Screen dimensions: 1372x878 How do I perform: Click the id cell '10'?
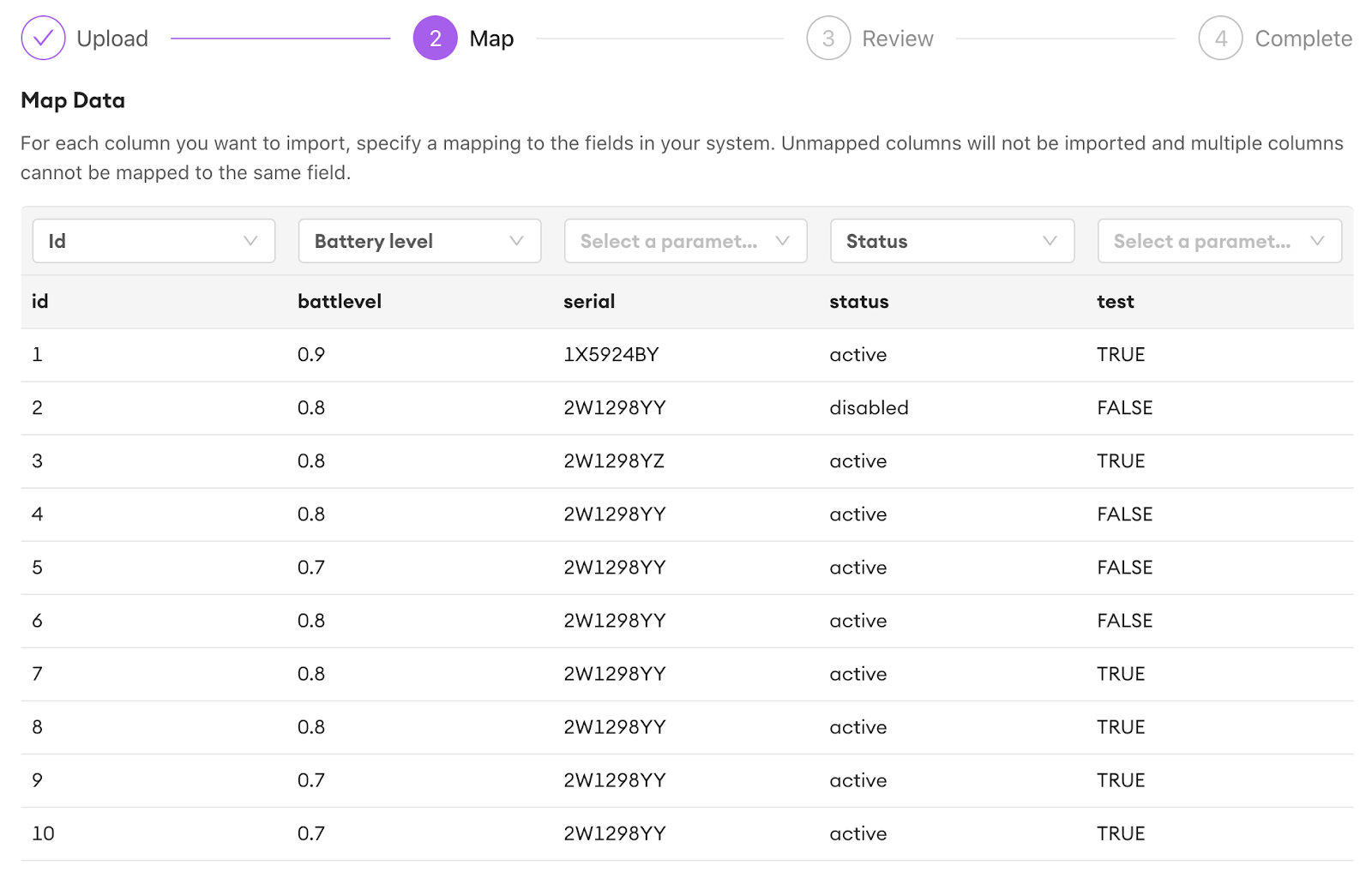[x=43, y=833]
